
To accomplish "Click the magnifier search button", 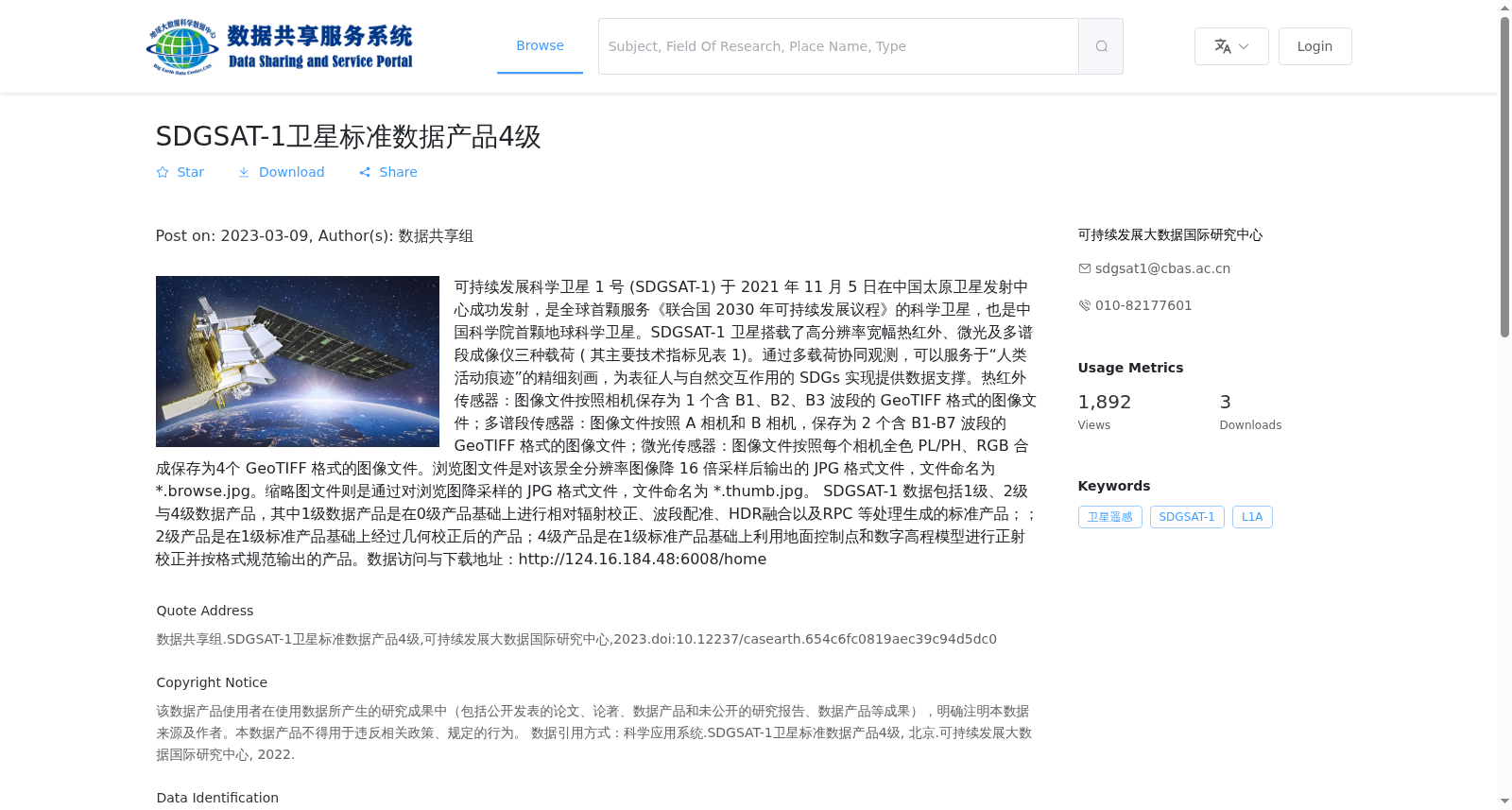I will coord(1101,46).
